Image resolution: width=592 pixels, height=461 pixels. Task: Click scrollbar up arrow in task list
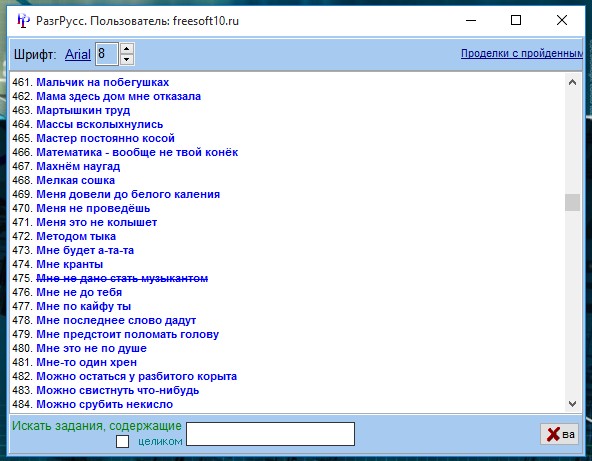(572, 82)
